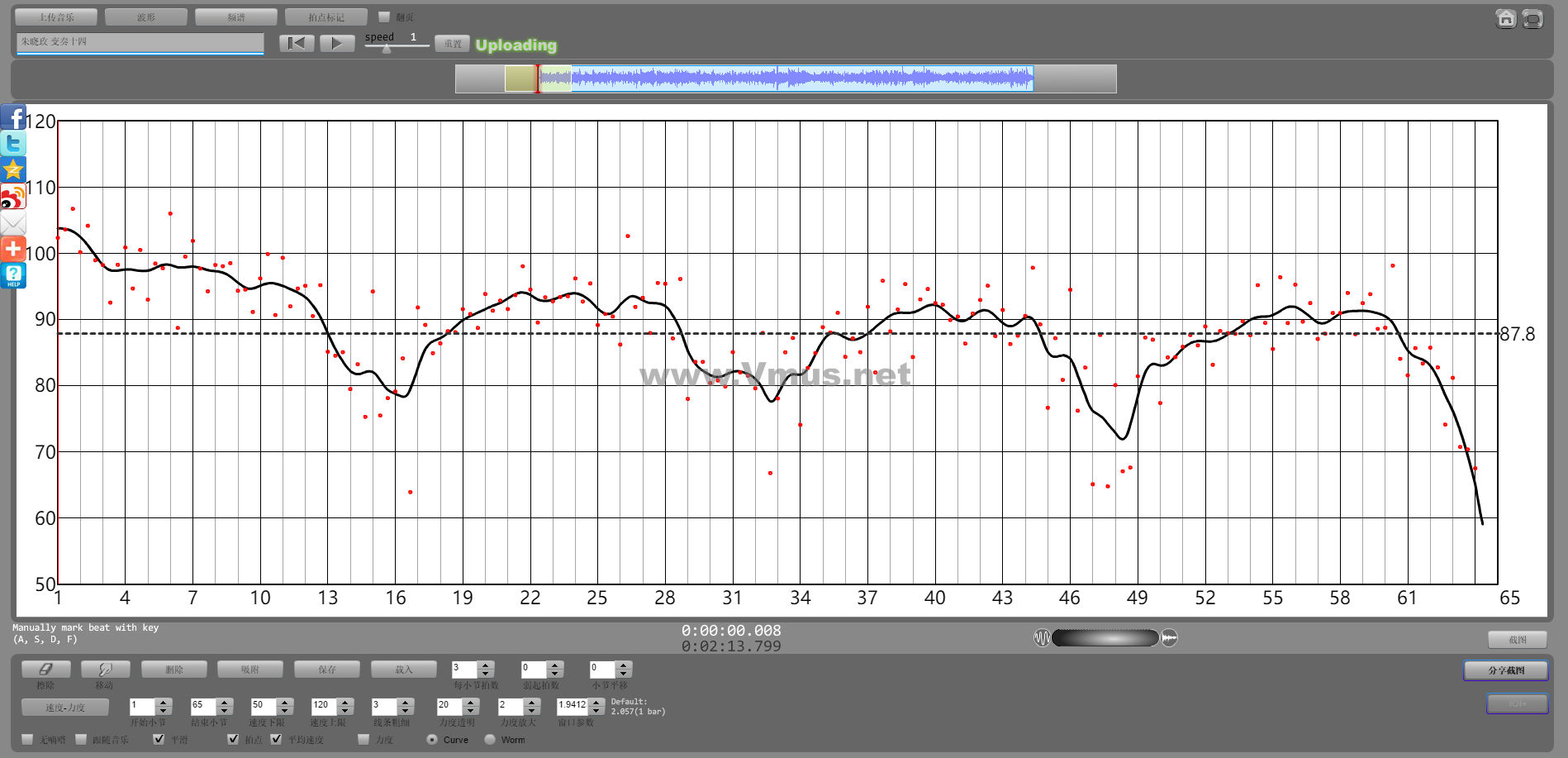Click the blue HELP question mark icon
1568x758 pixels.
click(x=13, y=275)
